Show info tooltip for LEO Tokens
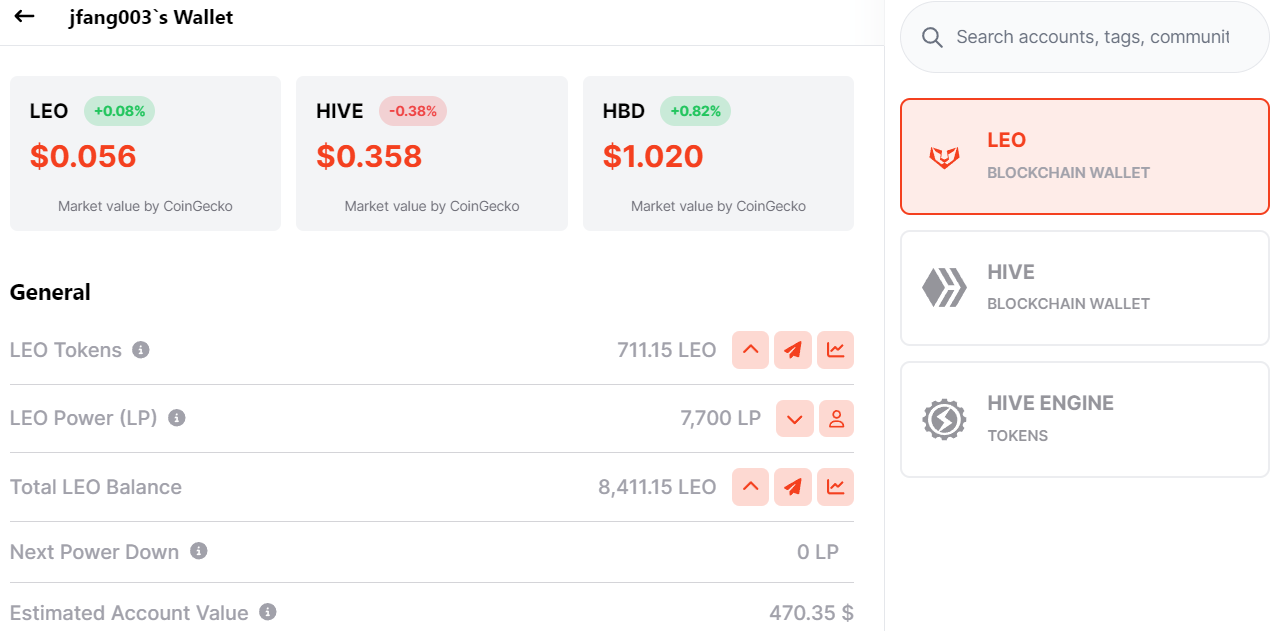The image size is (1273, 631). [x=141, y=350]
